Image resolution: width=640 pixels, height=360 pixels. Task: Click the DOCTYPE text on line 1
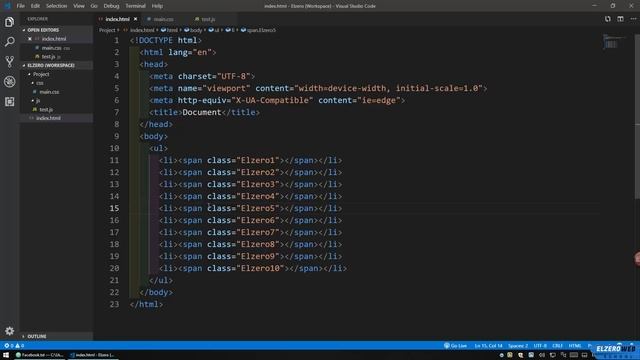click(x=156, y=40)
